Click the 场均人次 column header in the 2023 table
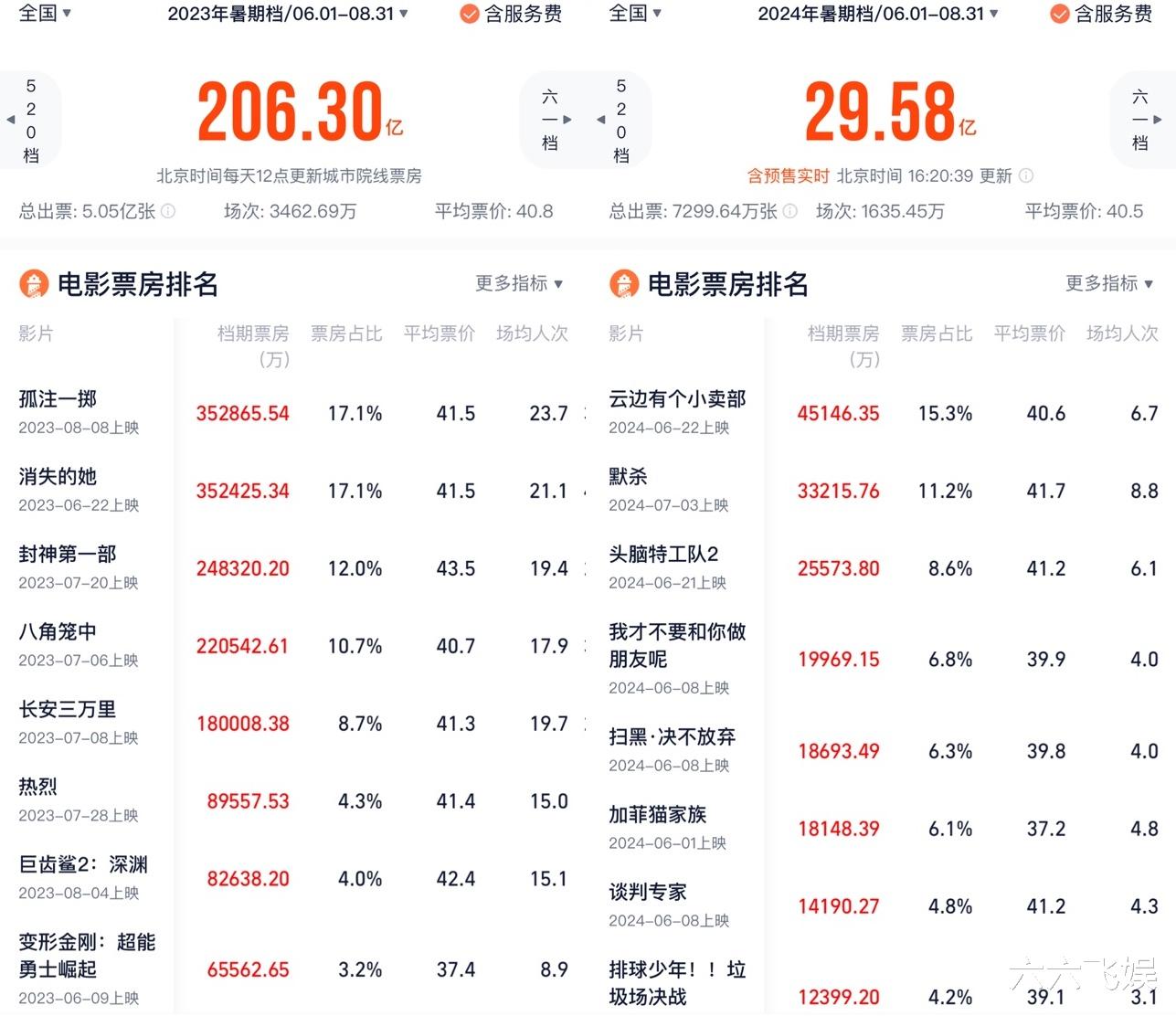The width and height of the screenshot is (1176, 1016). 532,333
